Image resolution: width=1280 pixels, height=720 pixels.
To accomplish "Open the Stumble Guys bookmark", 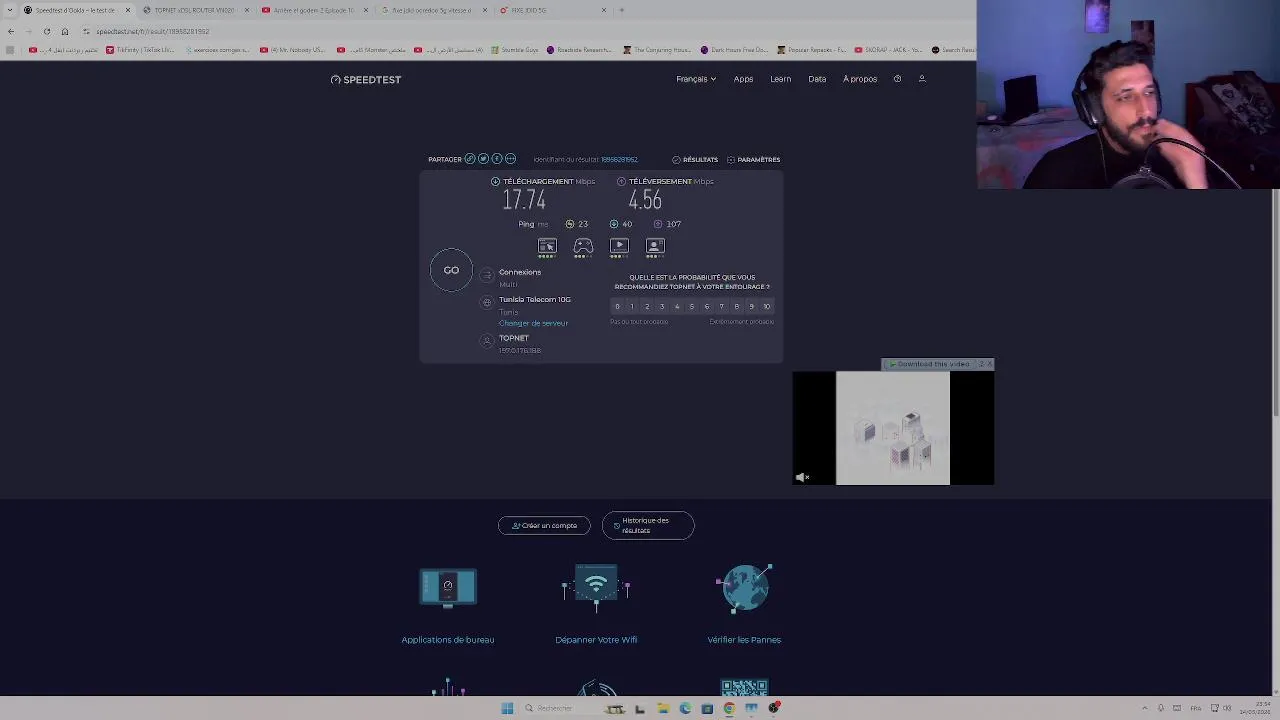I will (513, 50).
